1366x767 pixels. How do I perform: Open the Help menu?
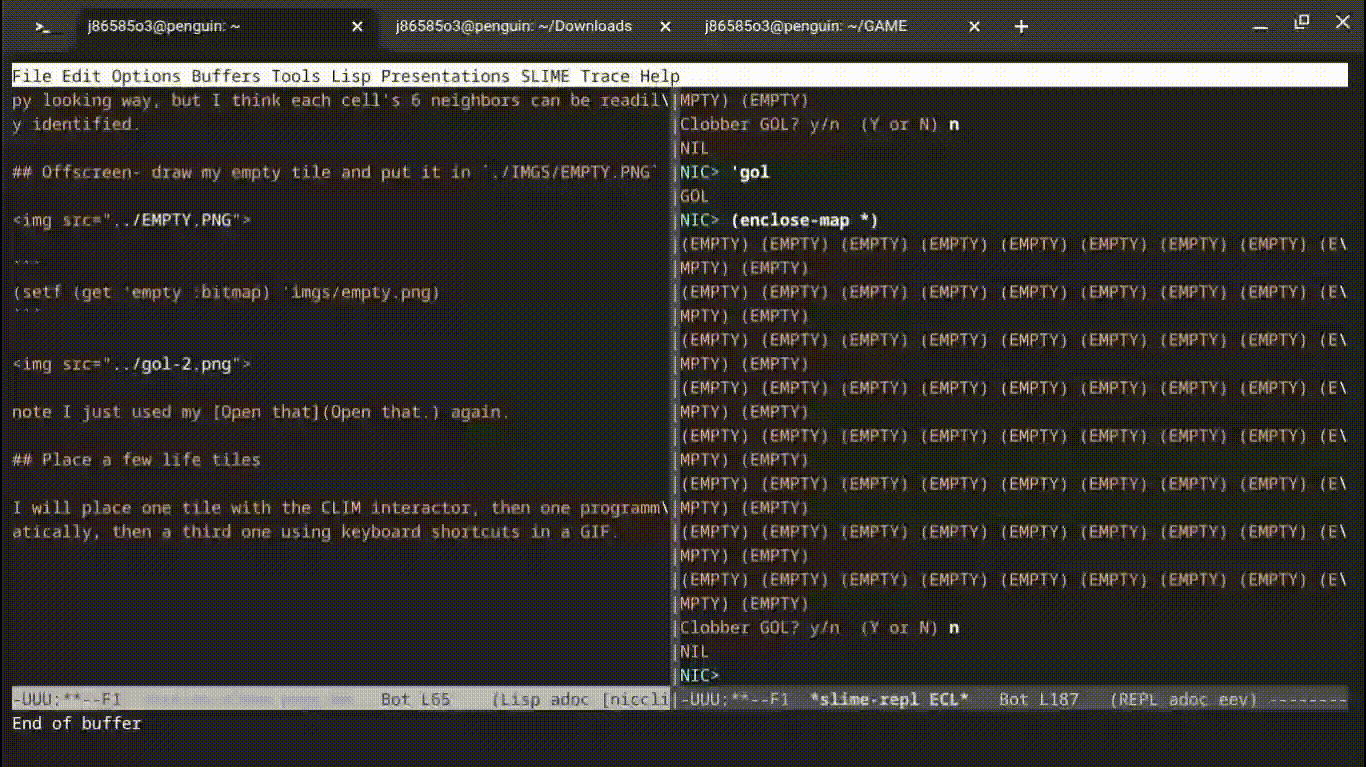point(660,76)
